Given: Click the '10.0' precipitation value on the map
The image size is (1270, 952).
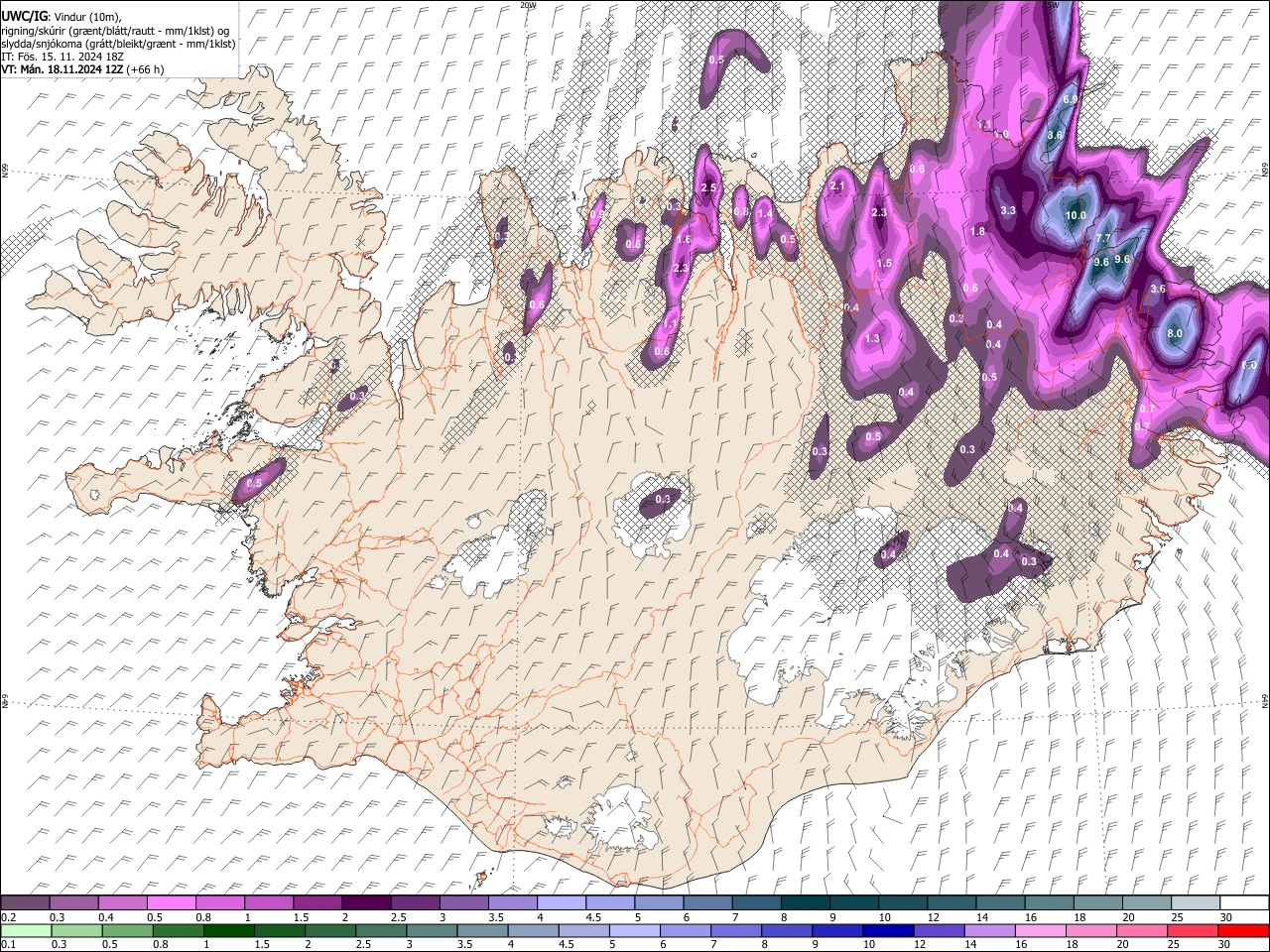Looking at the screenshot, I should point(1076,215).
